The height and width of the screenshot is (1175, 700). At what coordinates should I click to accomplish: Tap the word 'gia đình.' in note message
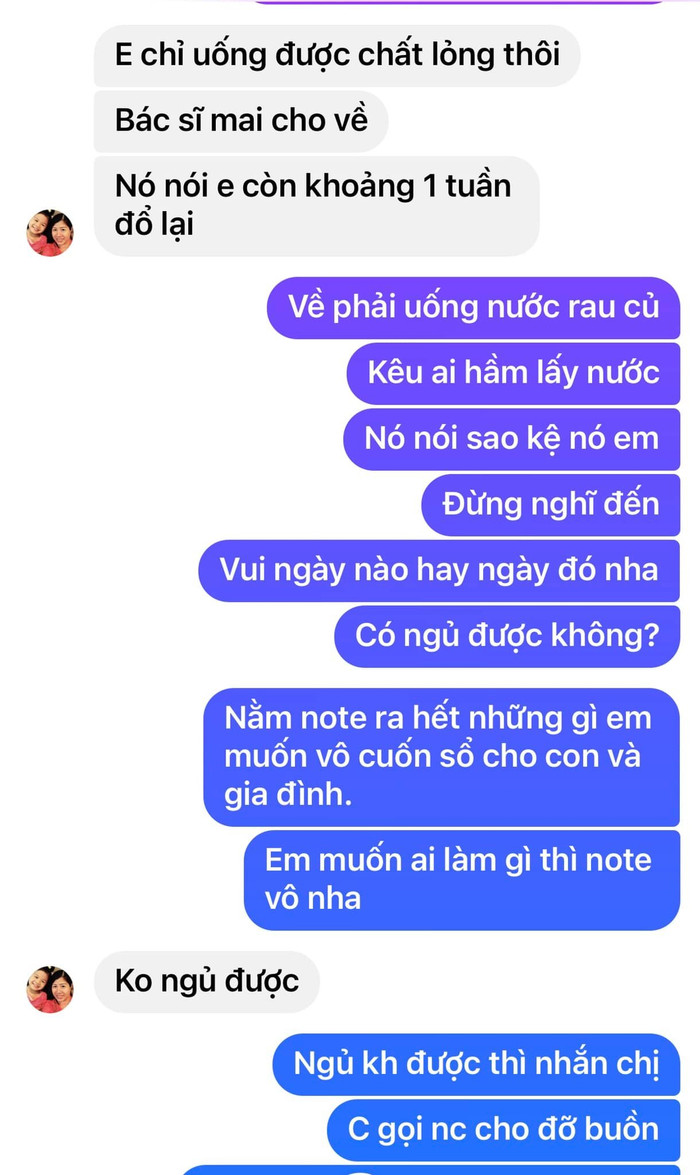288,794
